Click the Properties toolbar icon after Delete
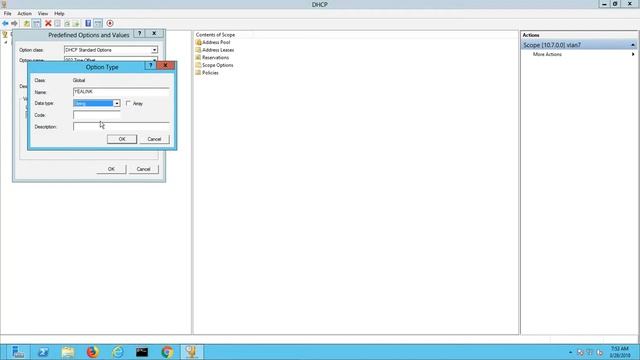640x360 pixels. 58,23
